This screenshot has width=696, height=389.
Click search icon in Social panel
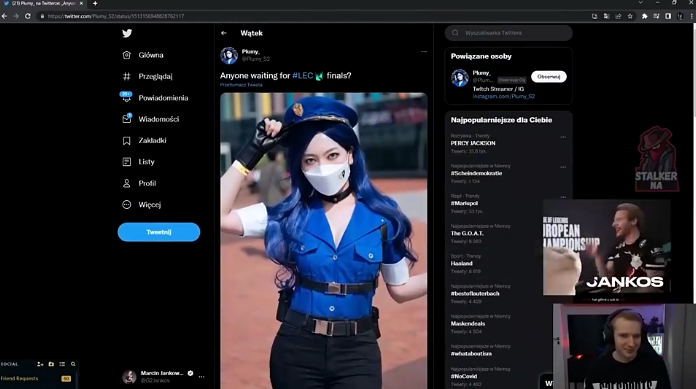[x=73, y=364]
